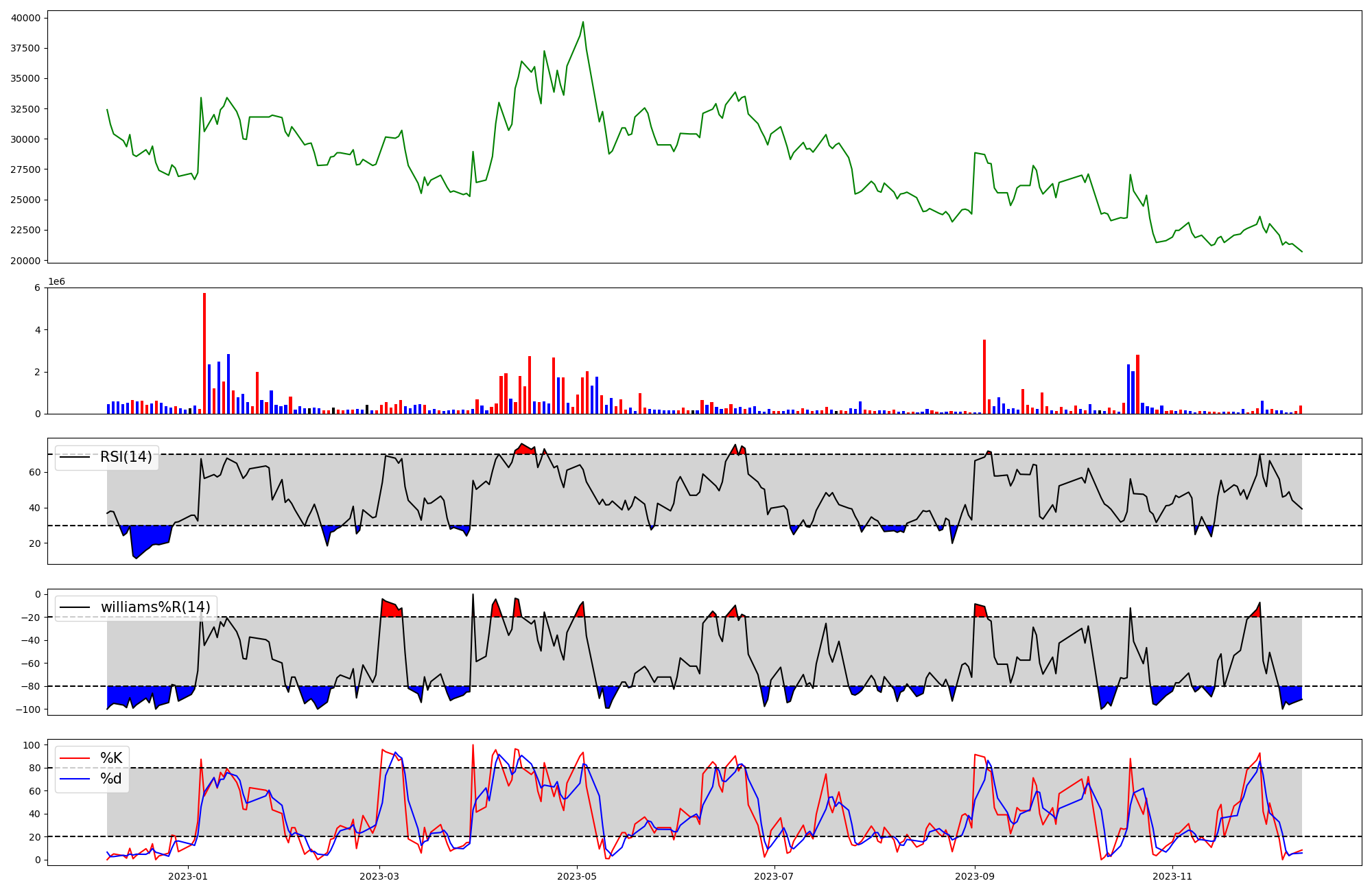
Task: Click the 40000 price axis tick label
Action: coord(25,18)
